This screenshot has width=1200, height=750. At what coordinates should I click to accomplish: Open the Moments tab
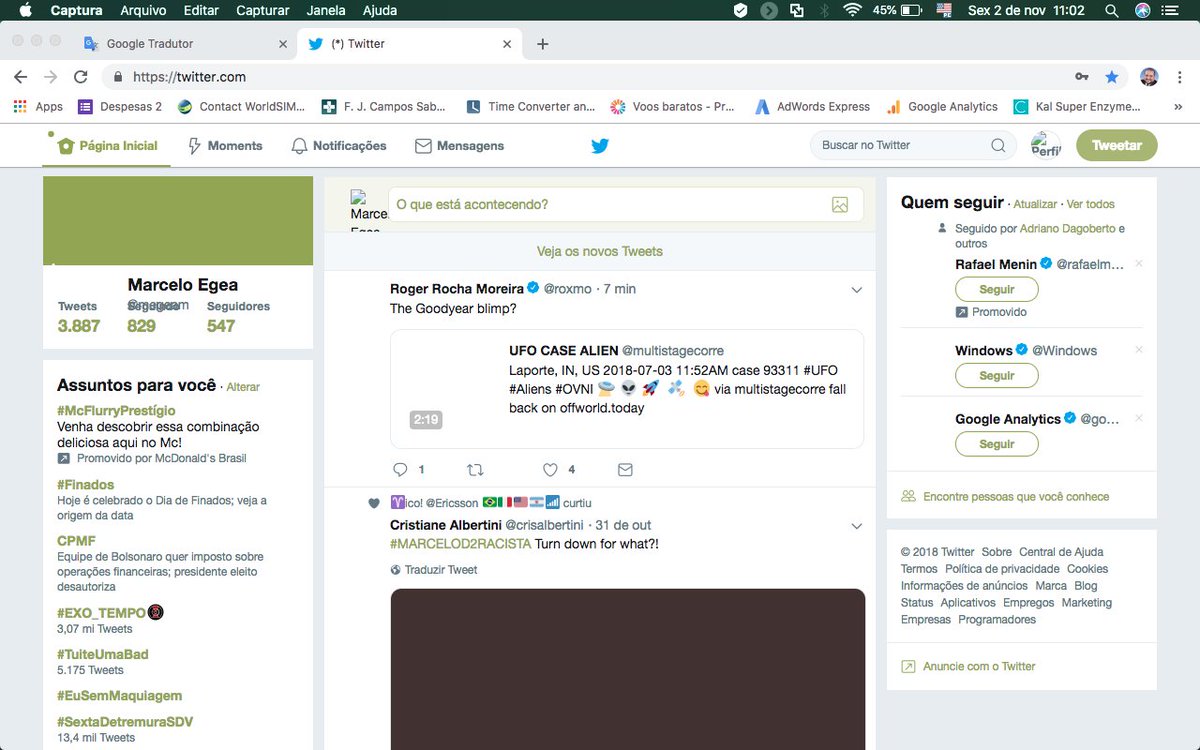[225, 146]
